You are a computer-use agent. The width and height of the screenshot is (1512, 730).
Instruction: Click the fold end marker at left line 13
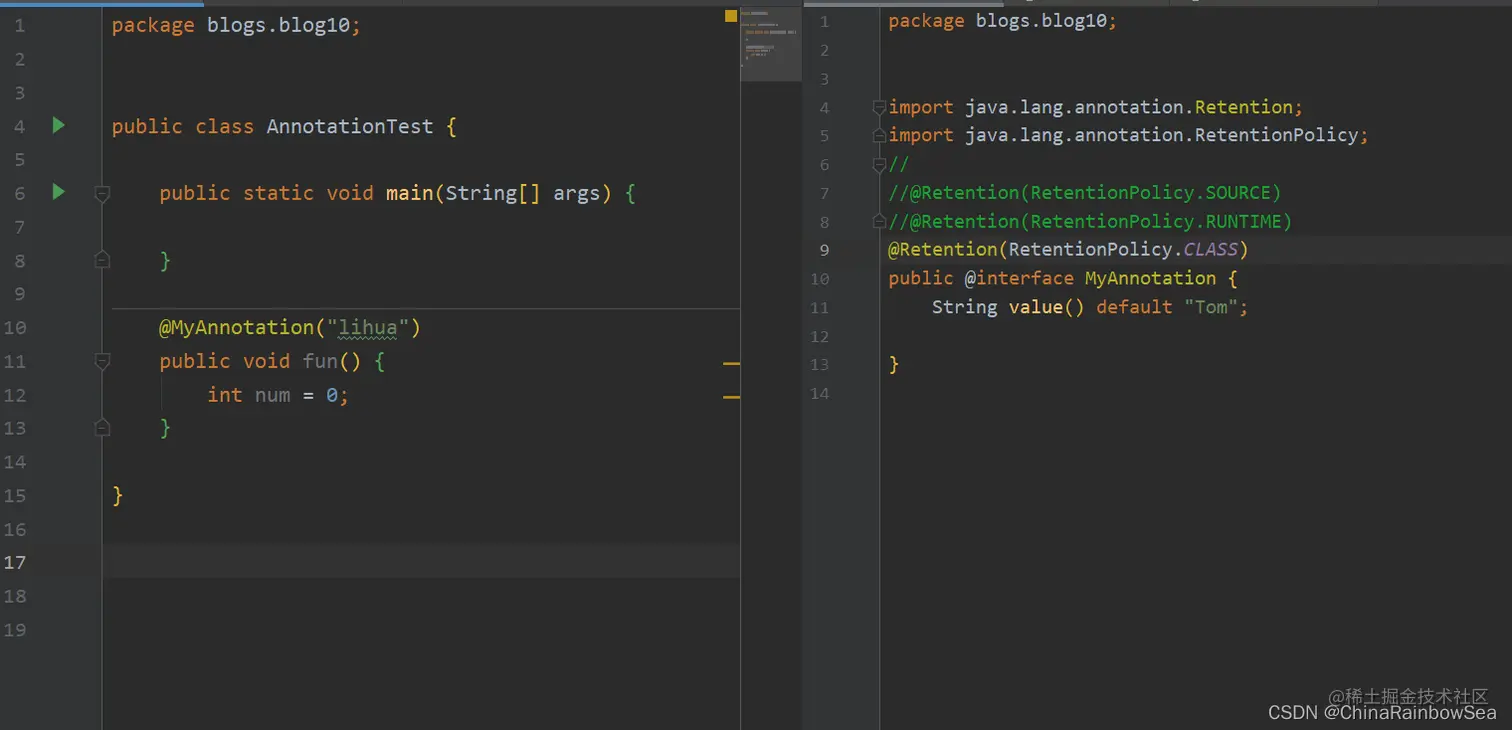pos(102,428)
